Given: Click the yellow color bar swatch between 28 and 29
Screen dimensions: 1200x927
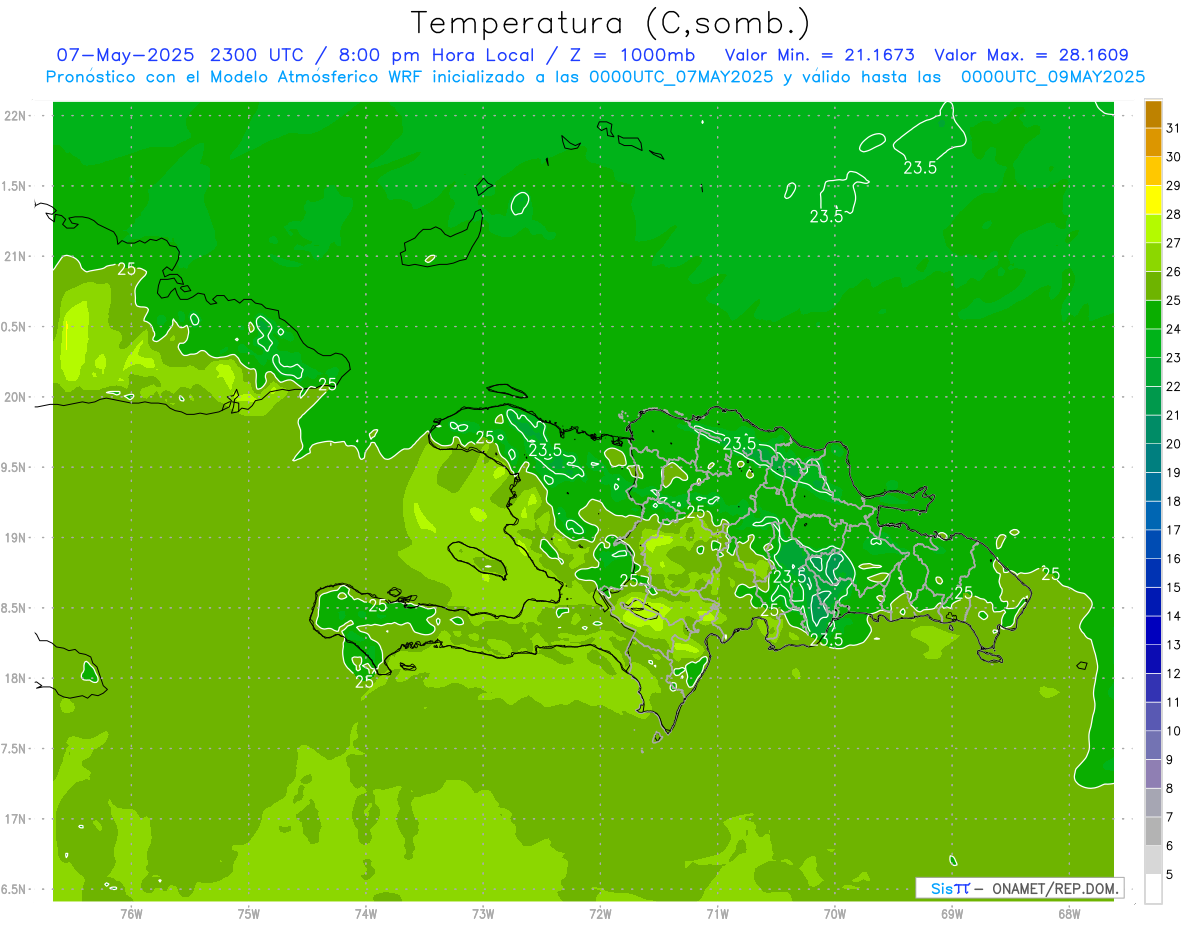Looking at the screenshot, I should [1153, 201].
